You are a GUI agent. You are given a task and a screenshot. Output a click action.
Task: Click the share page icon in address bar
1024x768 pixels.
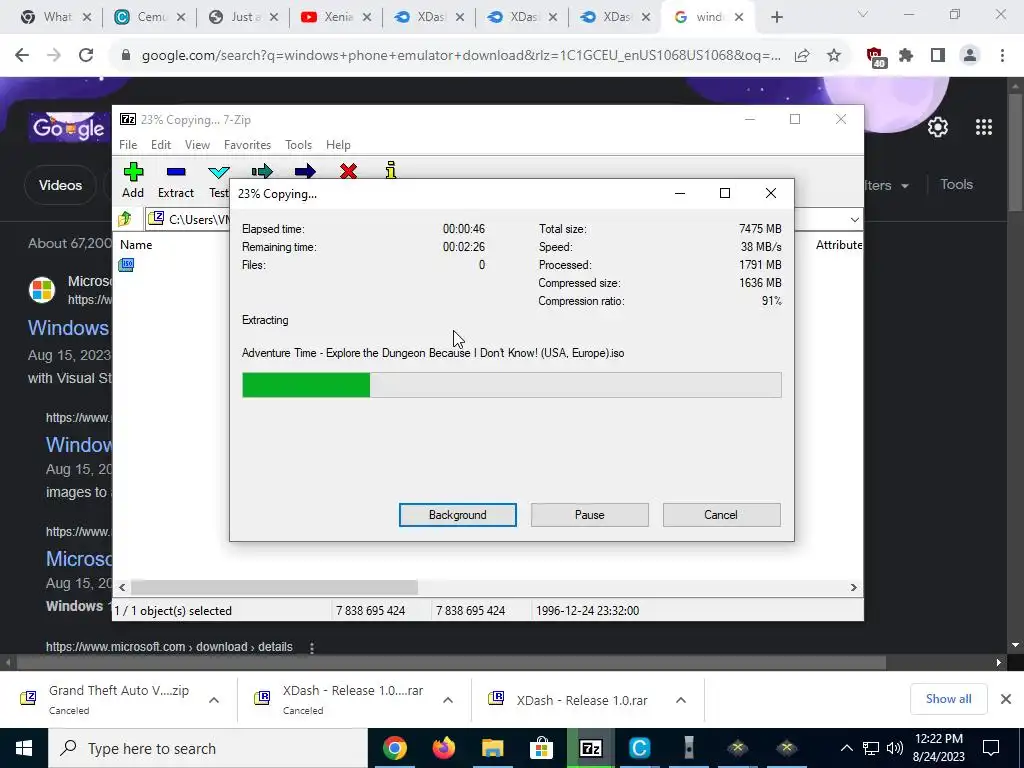802,56
